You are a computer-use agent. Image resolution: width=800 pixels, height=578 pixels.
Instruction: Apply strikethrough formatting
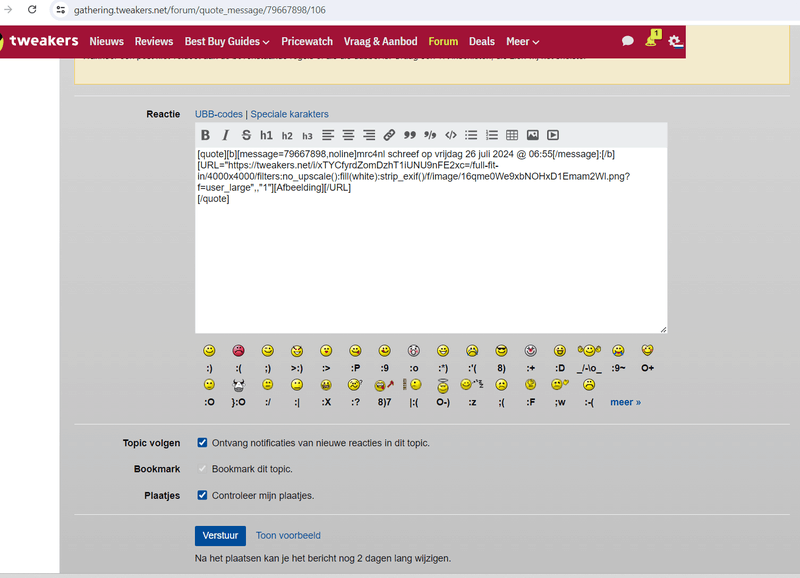click(x=246, y=135)
